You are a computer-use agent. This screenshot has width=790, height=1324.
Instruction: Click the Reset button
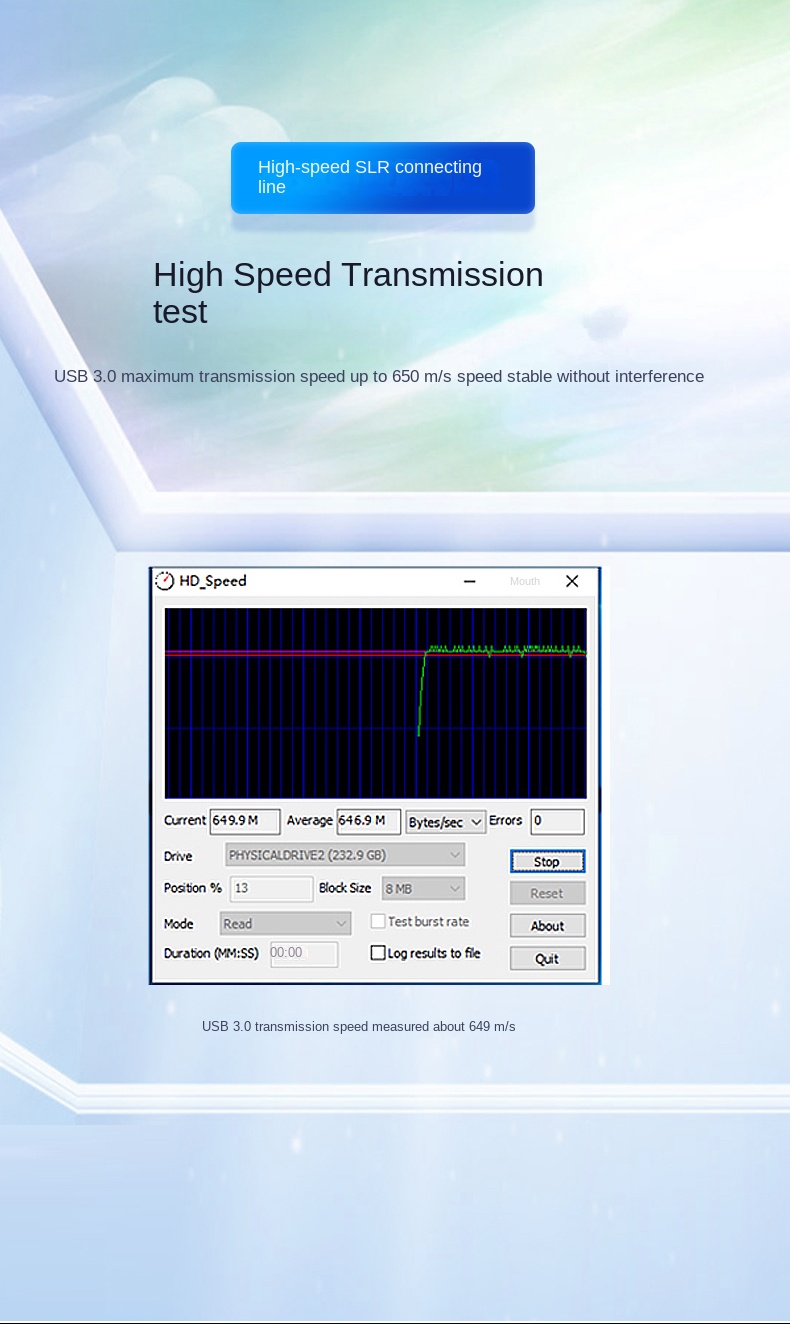547,893
